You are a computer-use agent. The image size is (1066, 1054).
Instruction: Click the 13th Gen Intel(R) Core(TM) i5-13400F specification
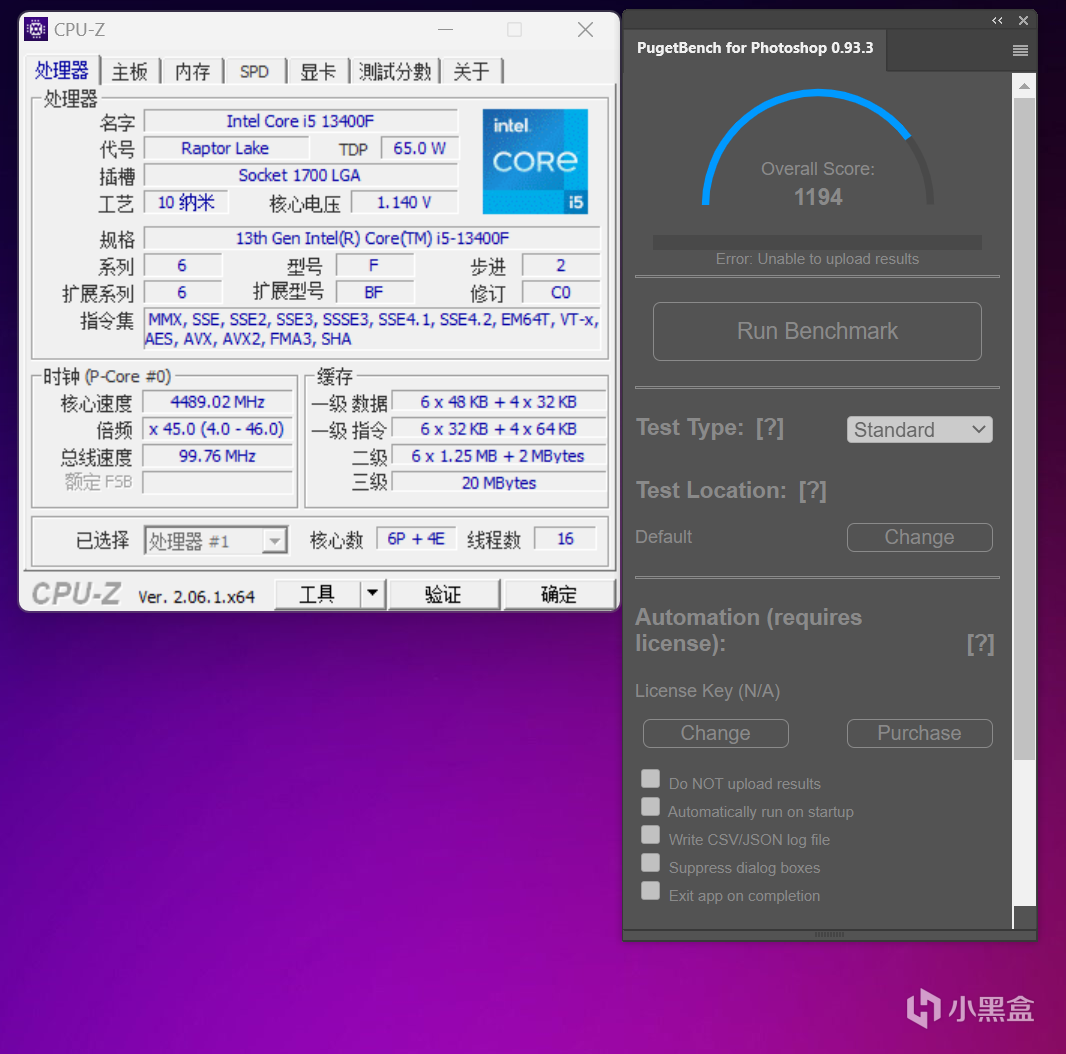(372, 239)
